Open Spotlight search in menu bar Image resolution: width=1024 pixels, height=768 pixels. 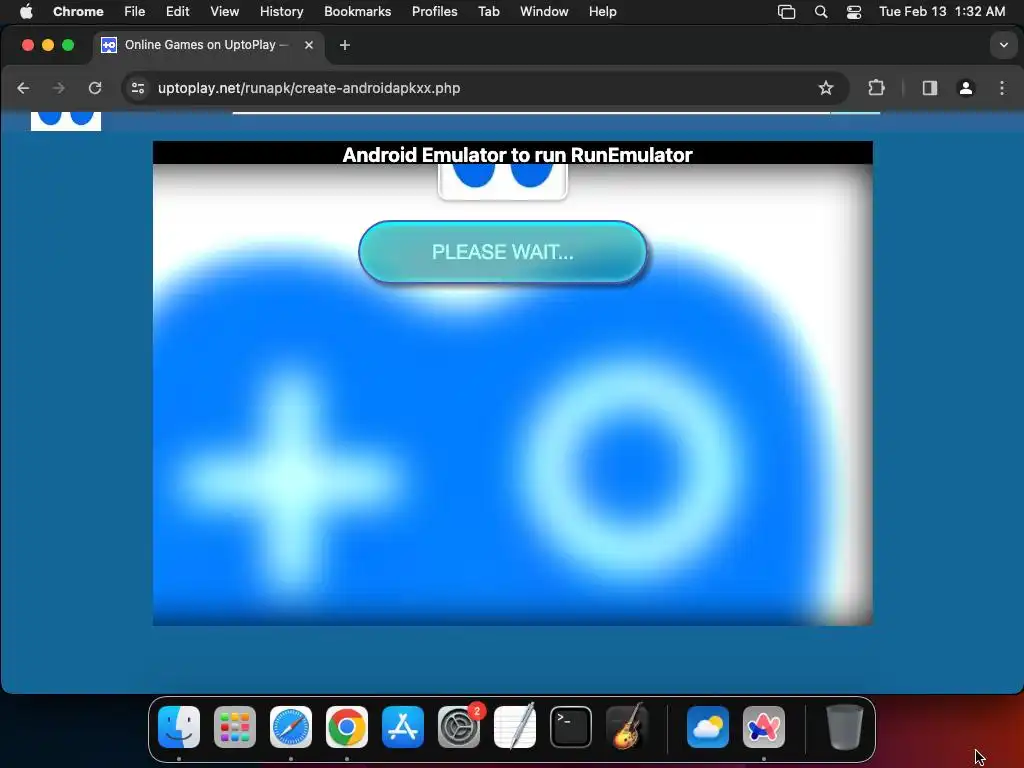pyautogui.click(x=821, y=12)
